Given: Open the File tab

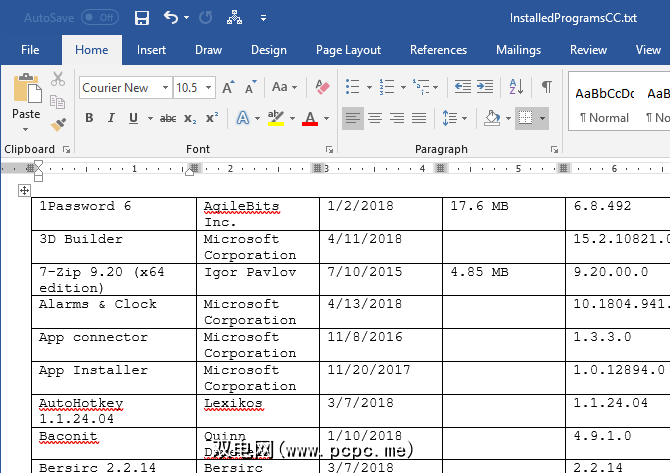Looking at the screenshot, I should point(30,50).
